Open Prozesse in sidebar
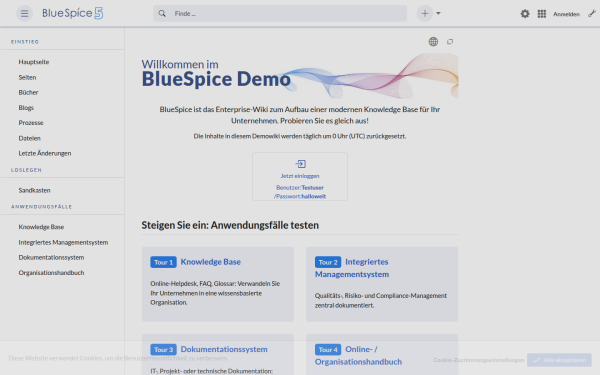This screenshot has width=600, height=375. click(31, 123)
